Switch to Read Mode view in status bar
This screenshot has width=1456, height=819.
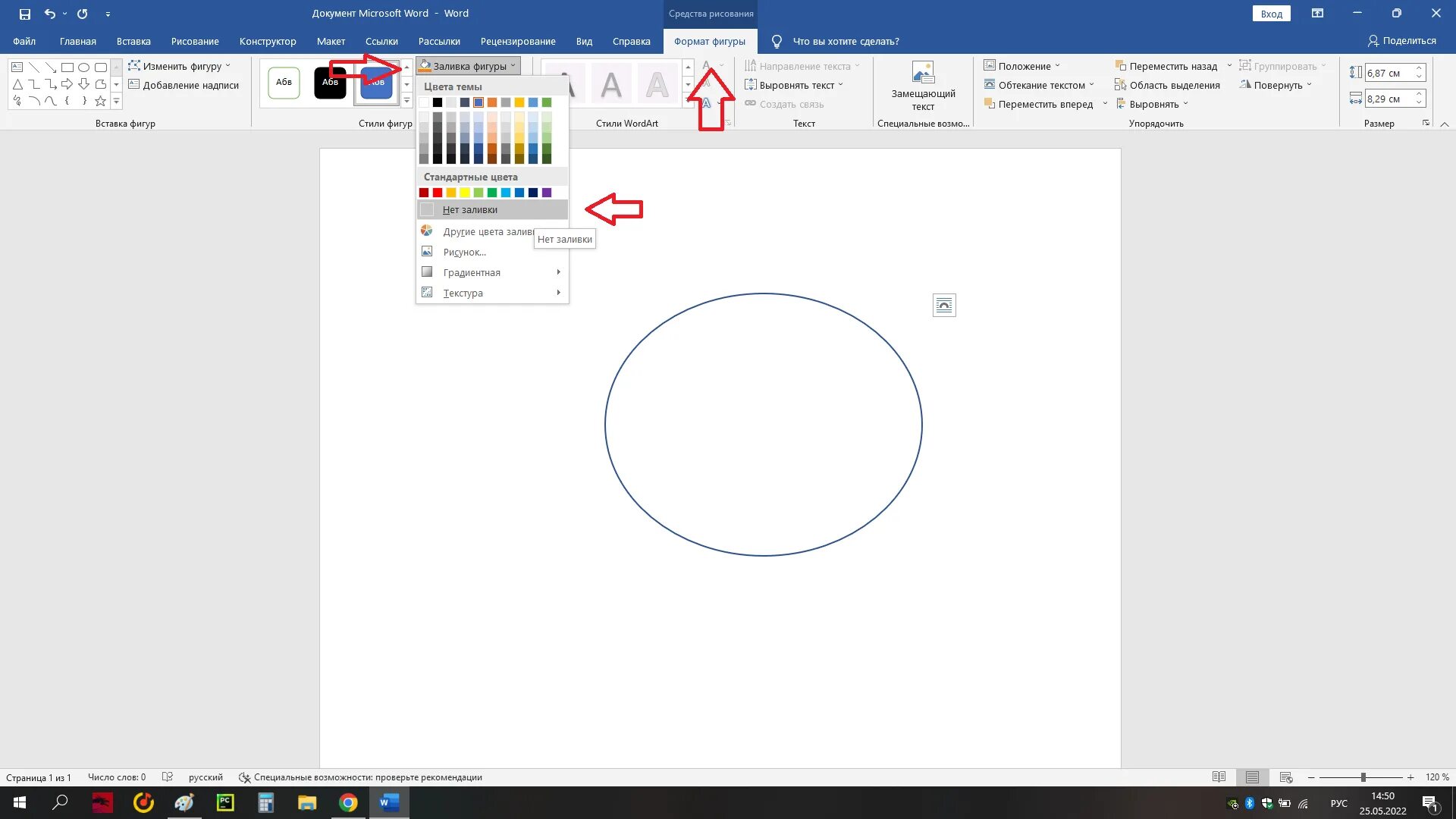tap(1219, 777)
